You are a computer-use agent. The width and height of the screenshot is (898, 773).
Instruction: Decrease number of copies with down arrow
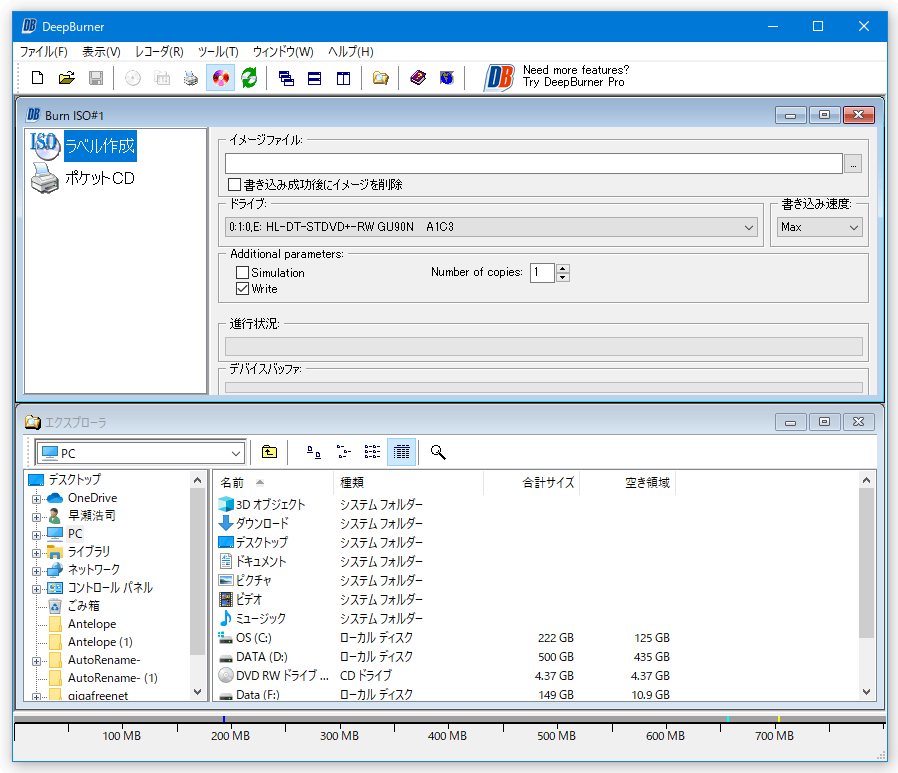coord(563,278)
